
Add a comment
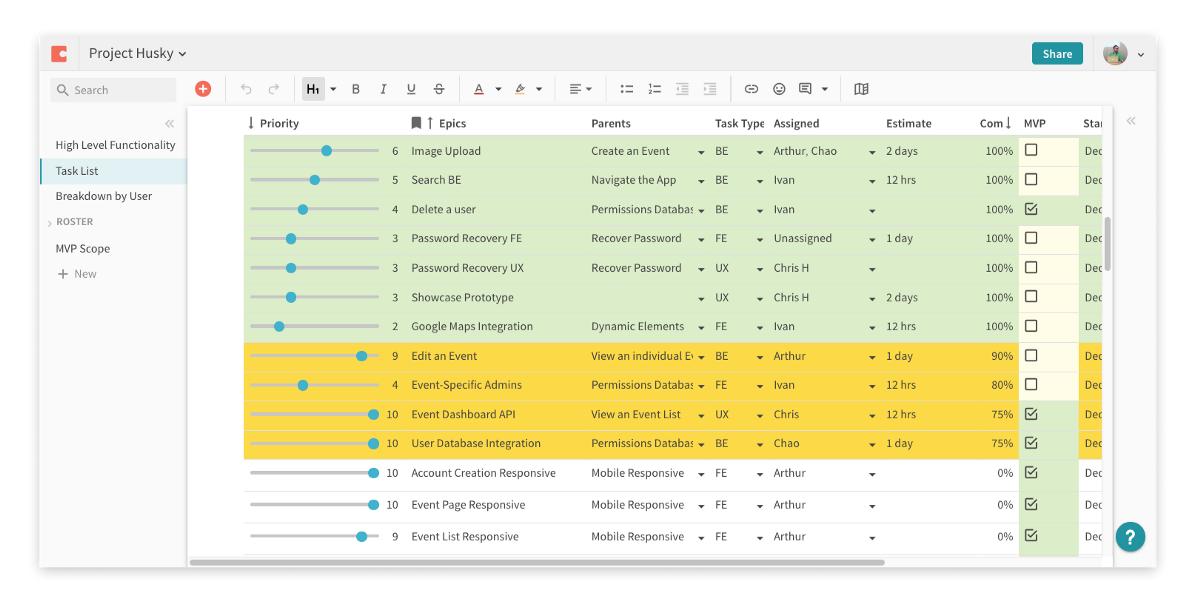[x=806, y=89]
